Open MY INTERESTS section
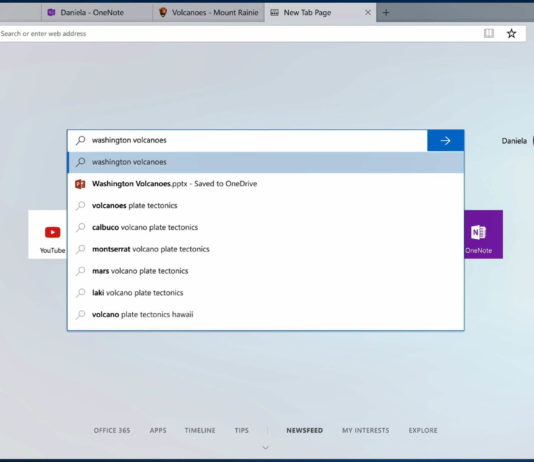Image resolution: width=534 pixels, height=462 pixels. (x=365, y=430)
